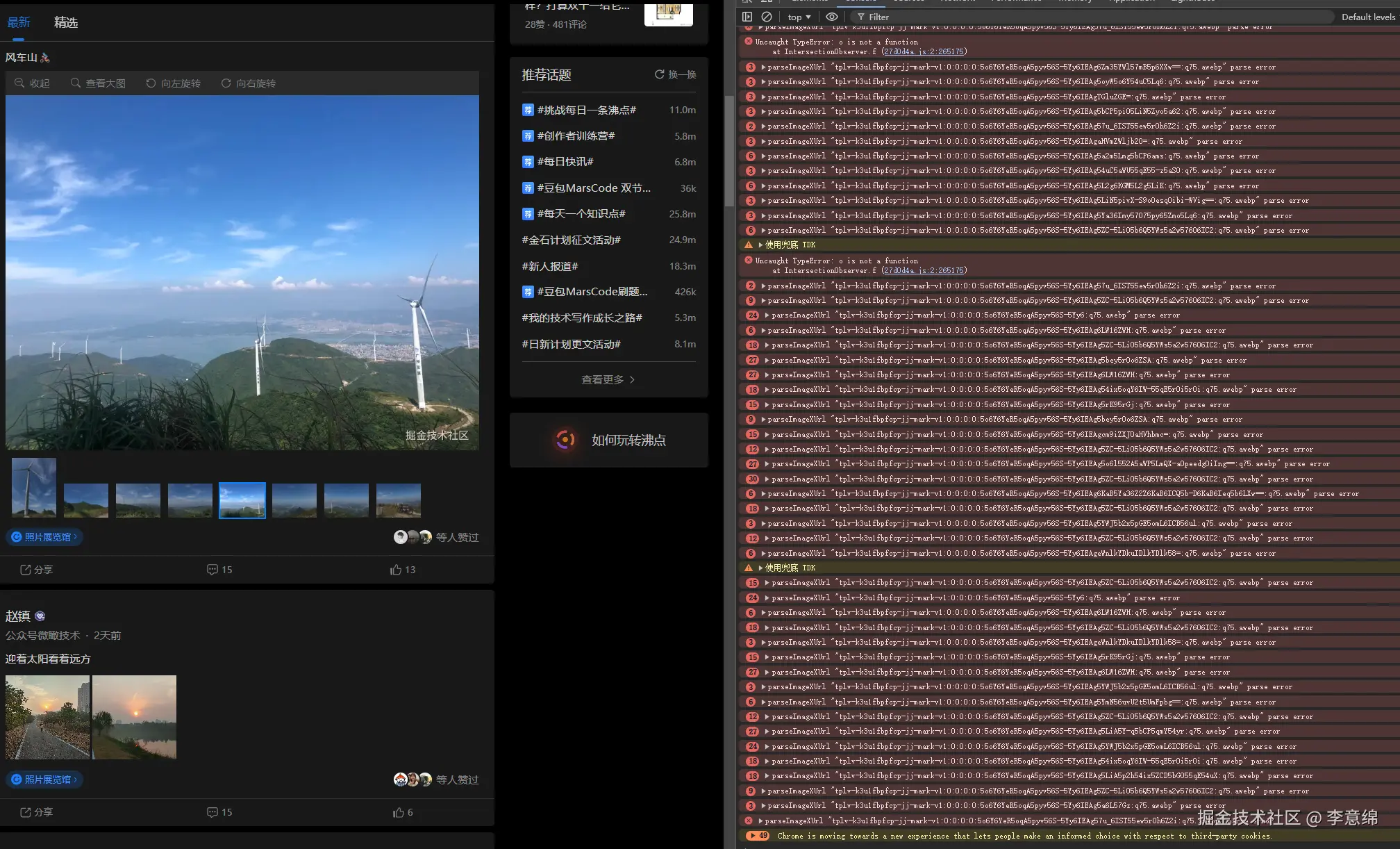The height and width of the screenshot is (849, 1400).
Task: Open the 'top' JavaScript context dropdown
Action: pyautogui.click(x=799, y=17)
